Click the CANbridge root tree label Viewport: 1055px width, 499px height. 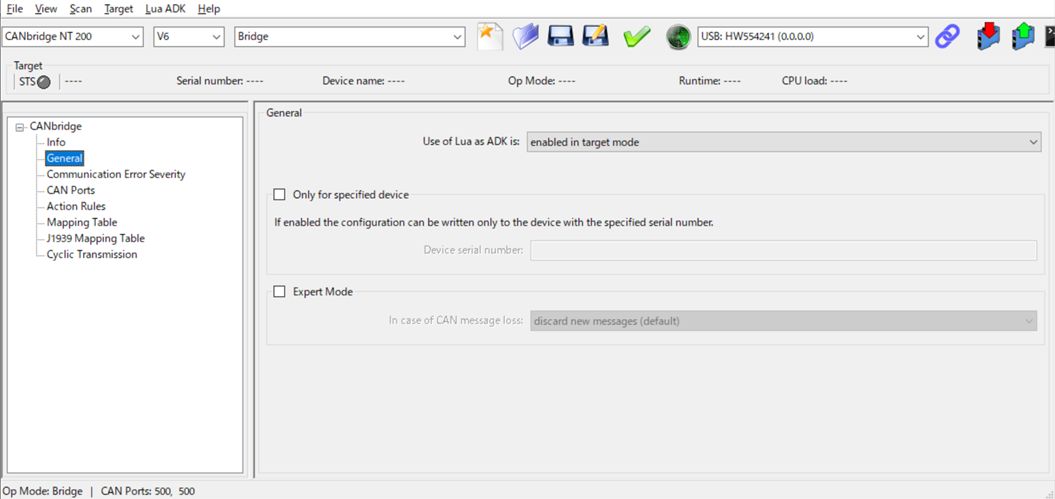click(56, 126)
